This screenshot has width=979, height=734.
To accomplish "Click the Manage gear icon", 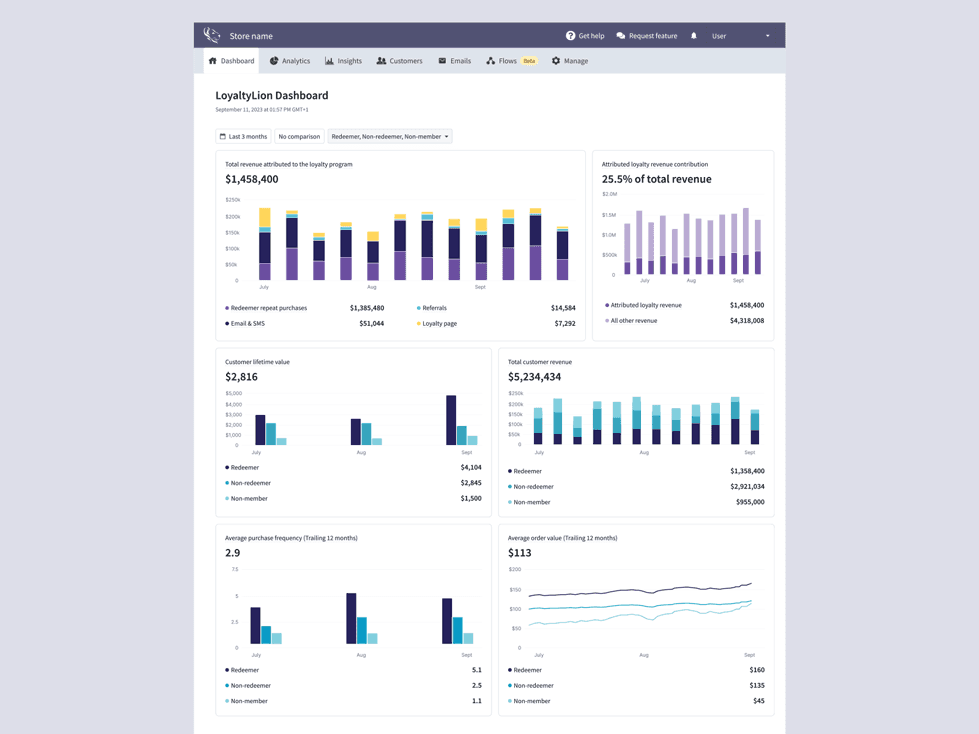I will [556, 60].
